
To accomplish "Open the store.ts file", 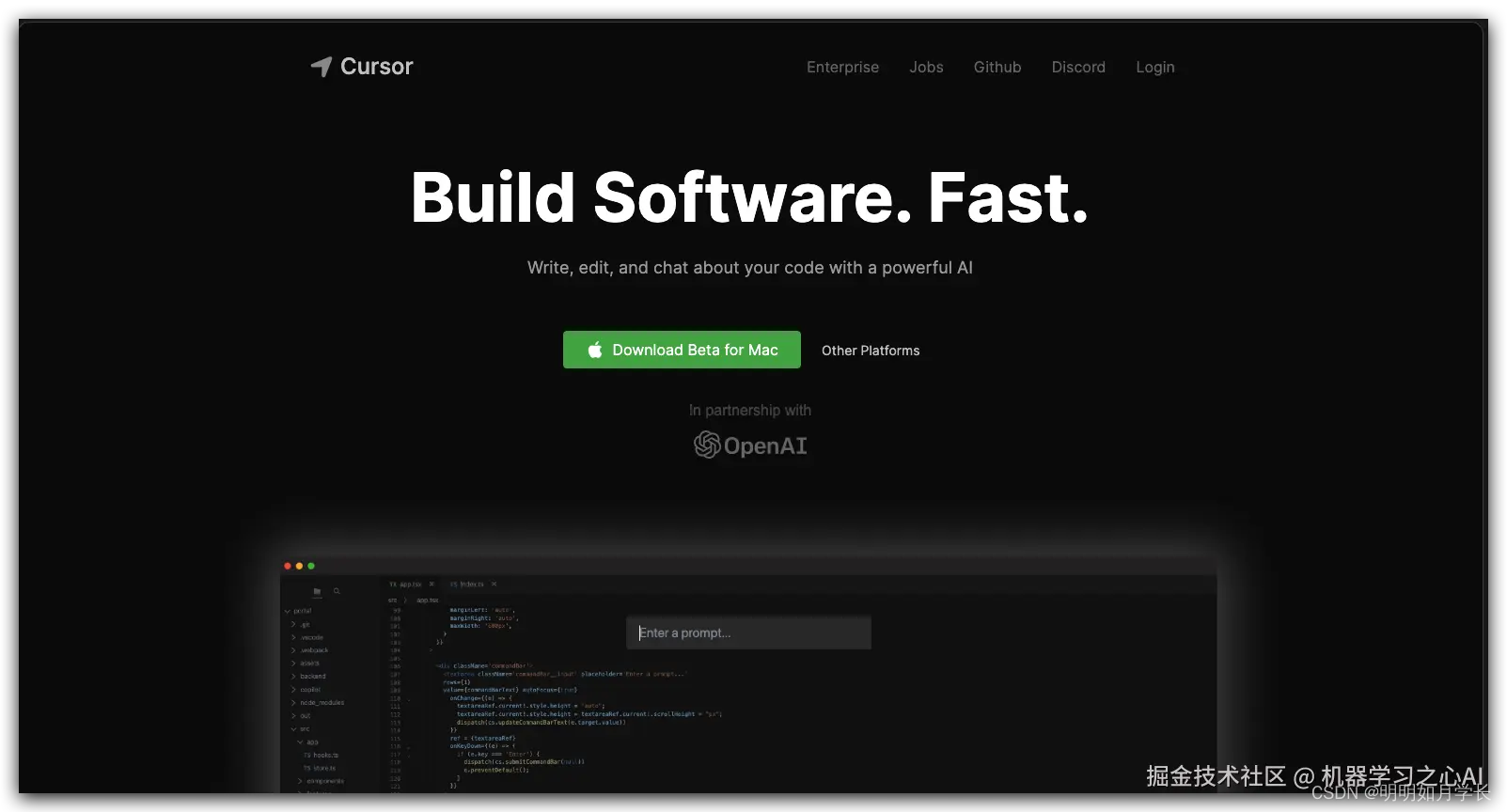I will click(320, 769).
